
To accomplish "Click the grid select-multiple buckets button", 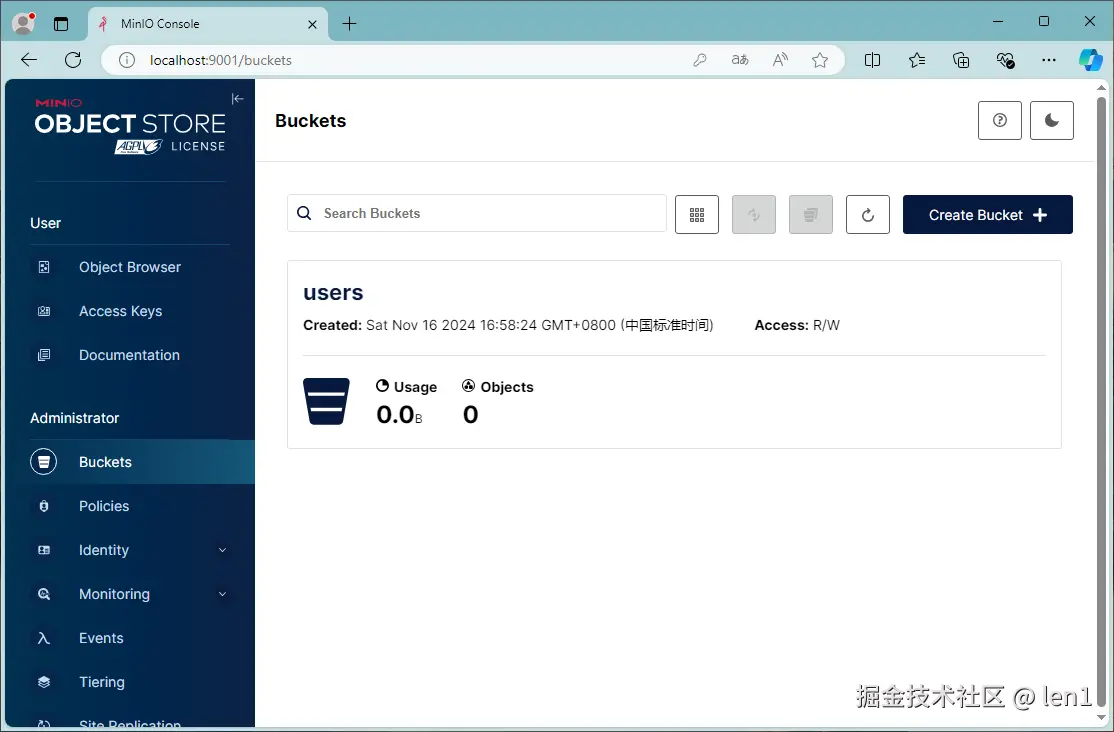I will pos(697,215).
